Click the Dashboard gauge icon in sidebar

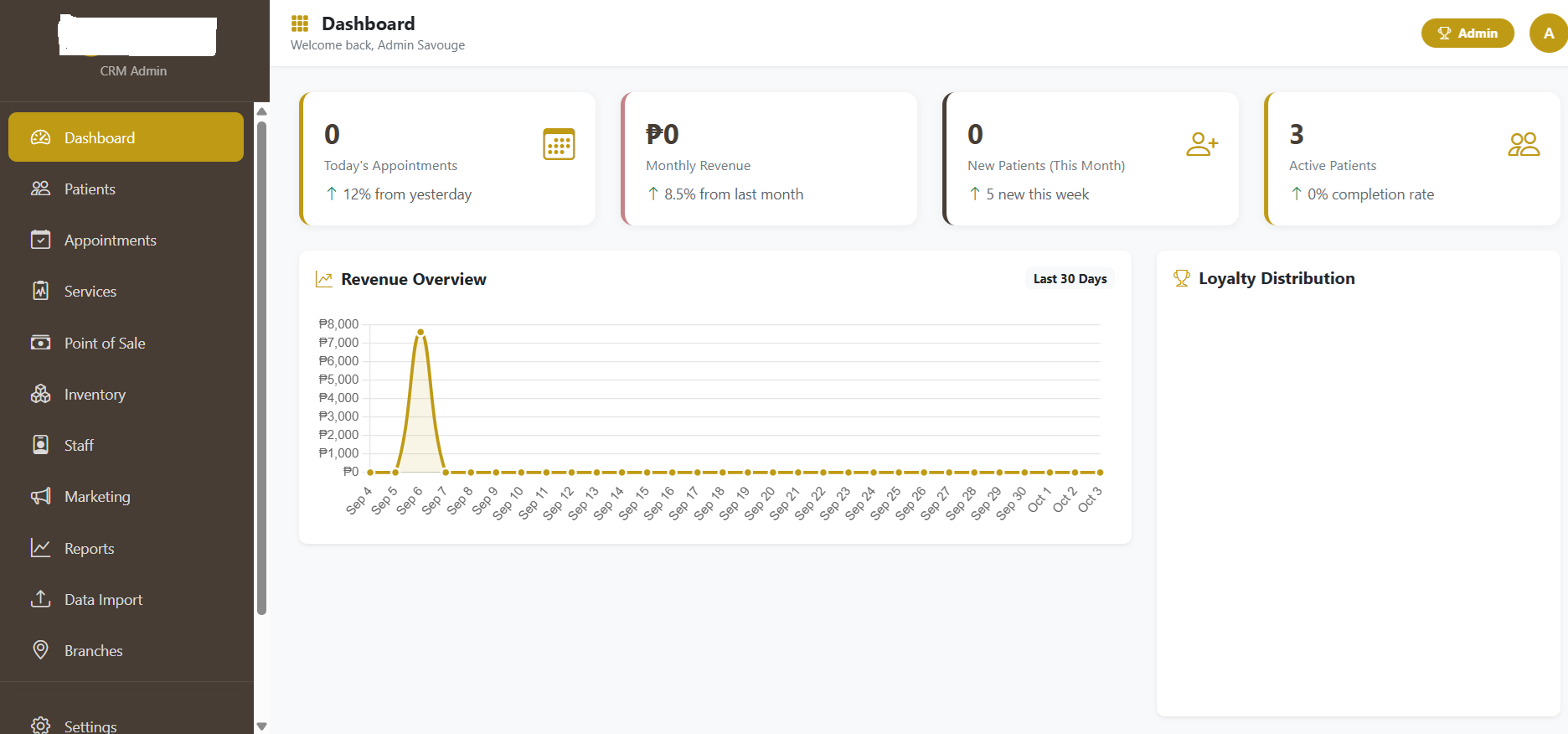coord(40,137)
